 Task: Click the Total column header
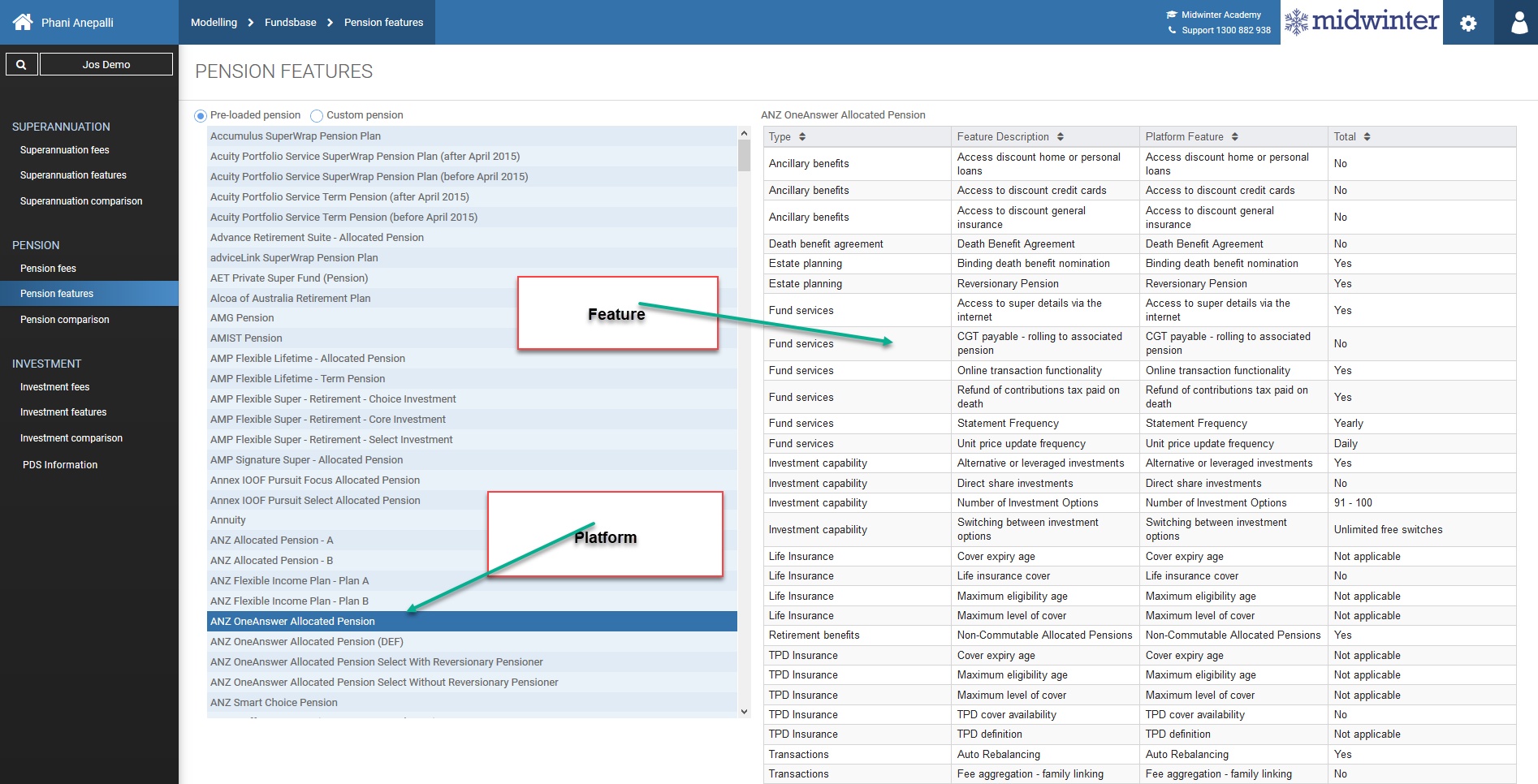pos(1422,136)
